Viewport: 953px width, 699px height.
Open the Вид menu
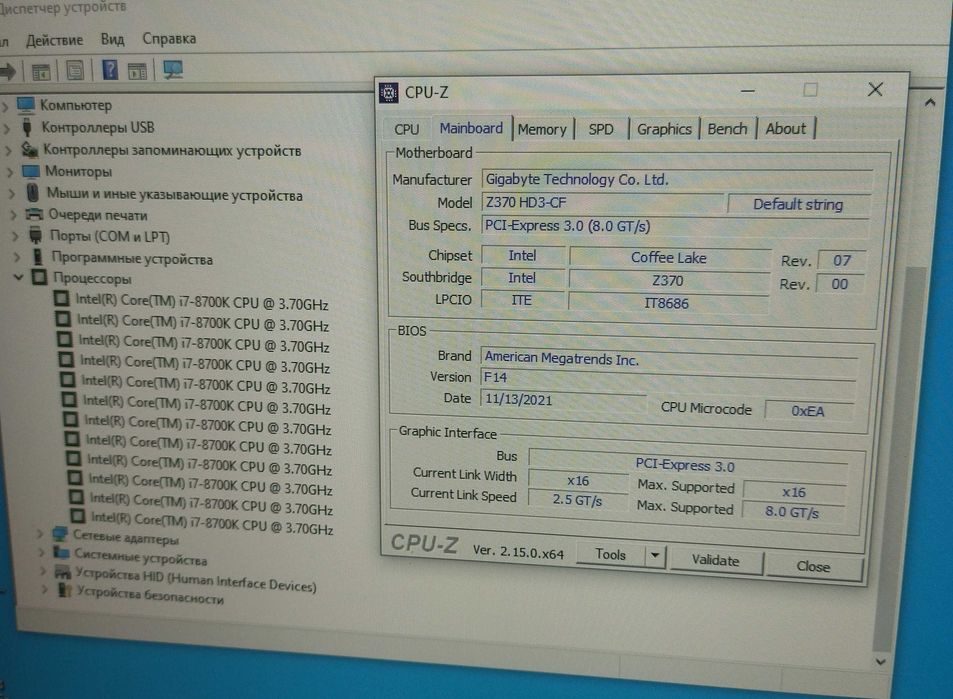pyautogui.click(x=112, y=40)
